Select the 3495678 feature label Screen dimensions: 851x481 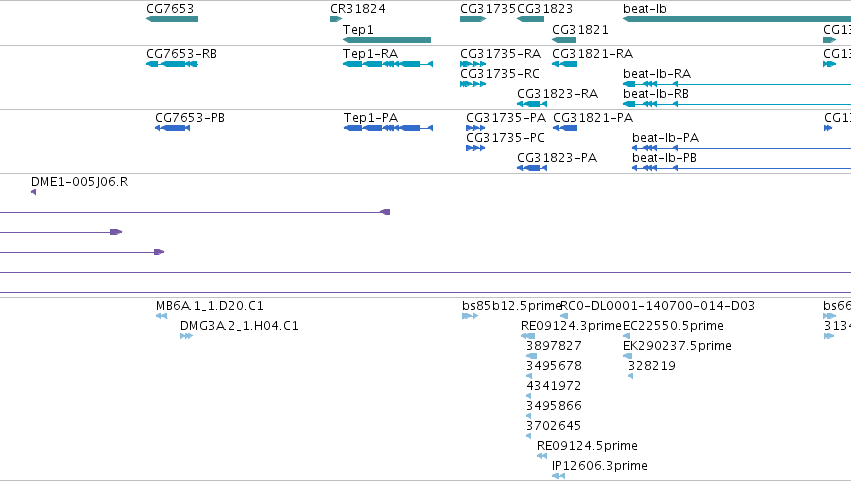click(x=554, y=366)
